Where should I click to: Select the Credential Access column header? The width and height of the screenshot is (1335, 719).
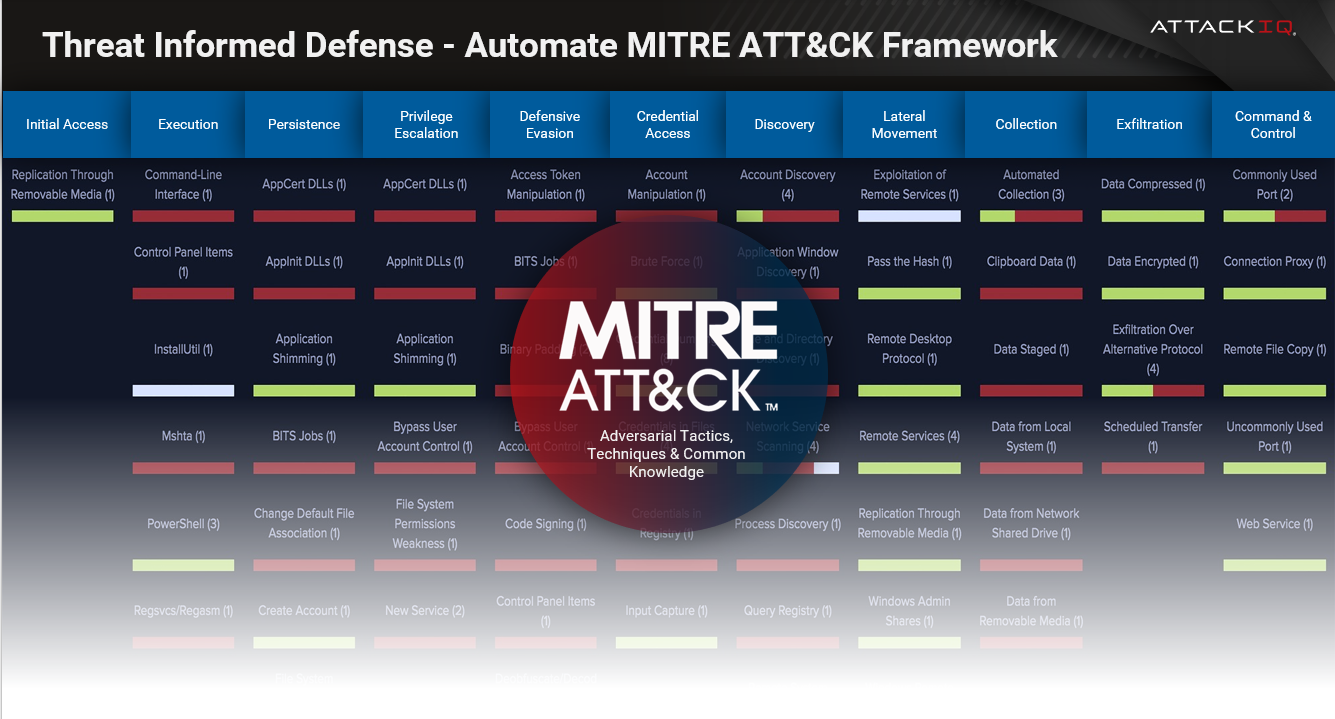(668, 124)
